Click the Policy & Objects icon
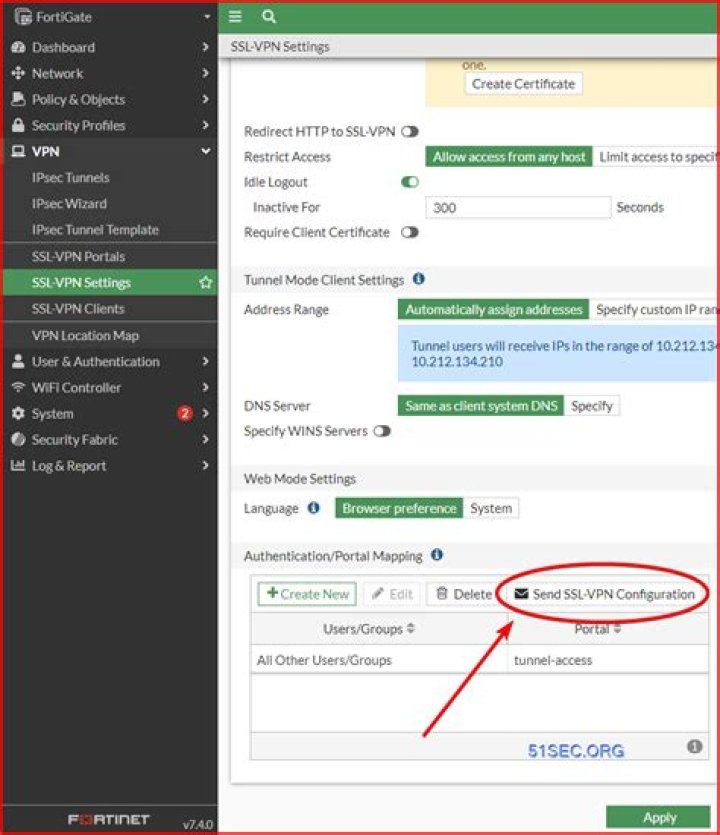Image resolution: width=720 pixels, height=835 pixels. [18, 99]
